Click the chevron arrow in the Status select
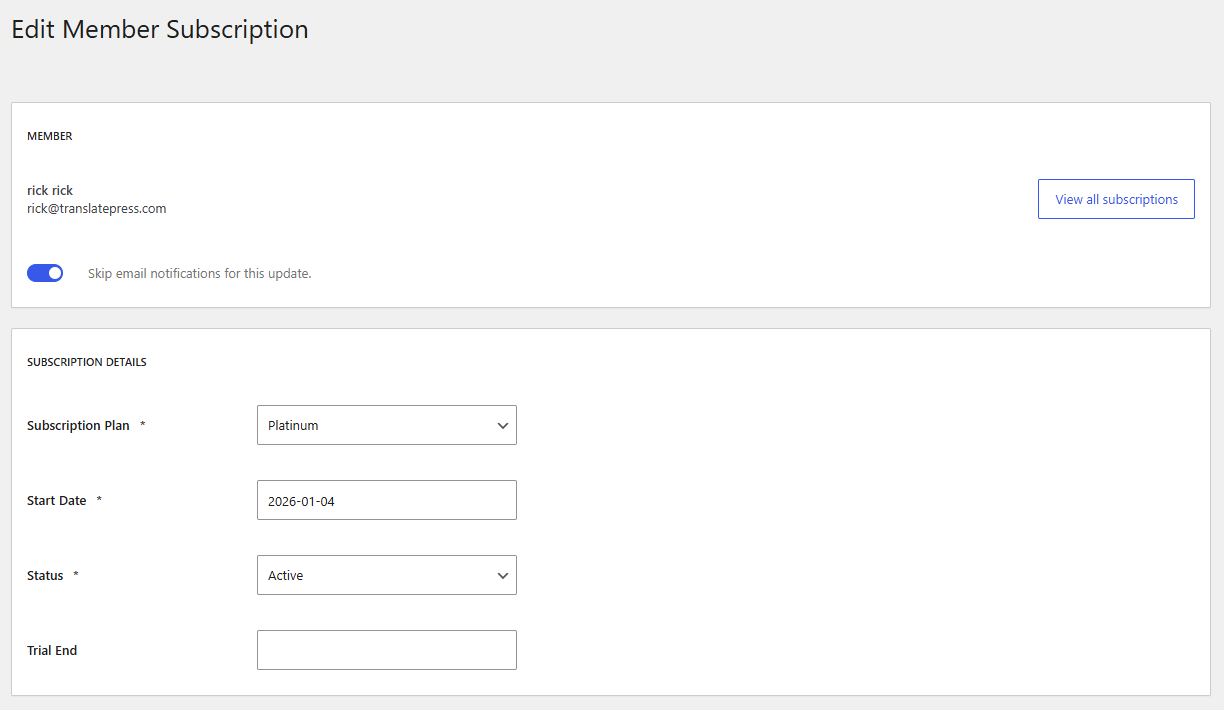This screenshot has height=710, width=1224. point(503,576)
